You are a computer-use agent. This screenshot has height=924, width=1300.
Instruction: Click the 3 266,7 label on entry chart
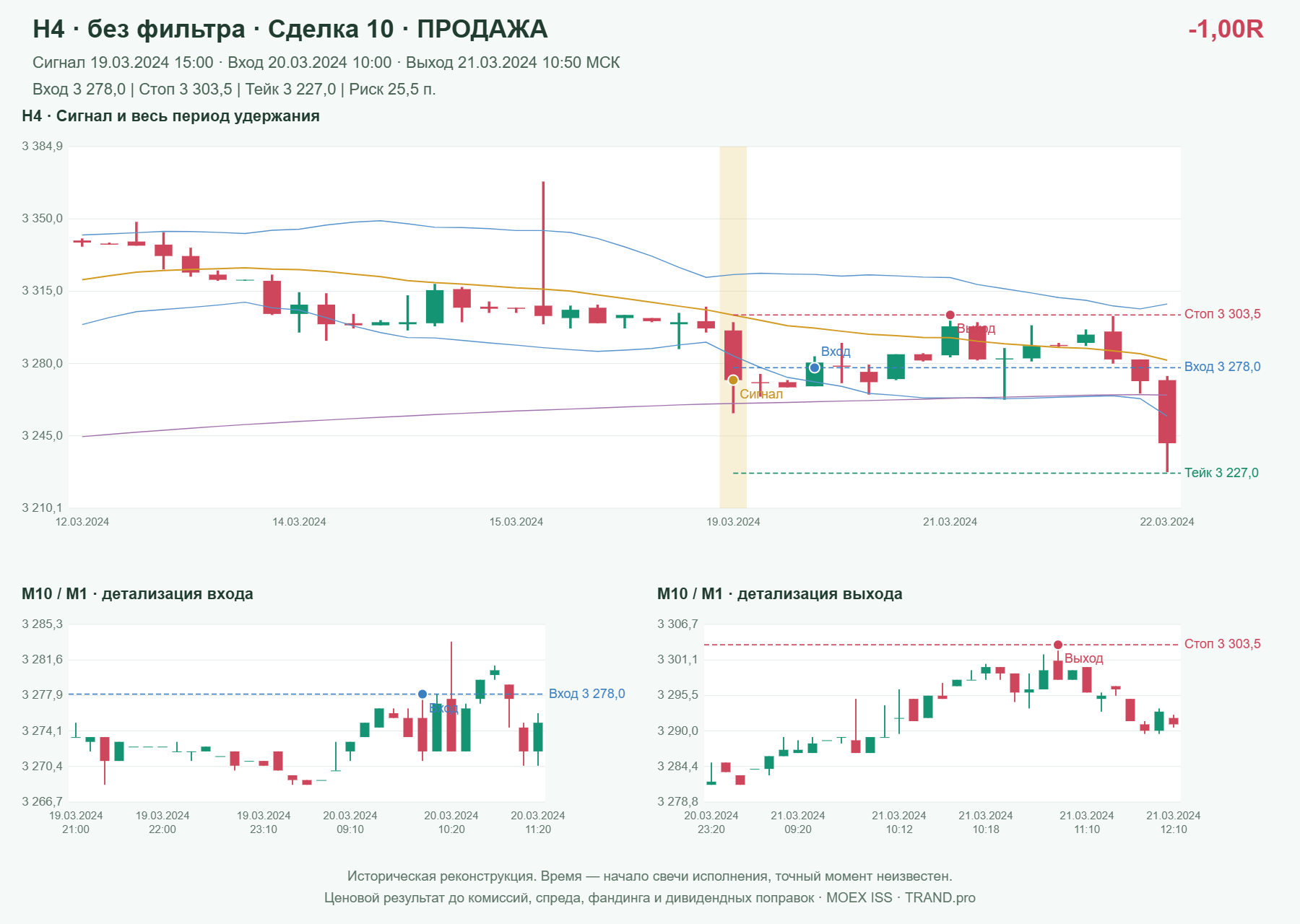pyautogui.click(x=42, y=801)
